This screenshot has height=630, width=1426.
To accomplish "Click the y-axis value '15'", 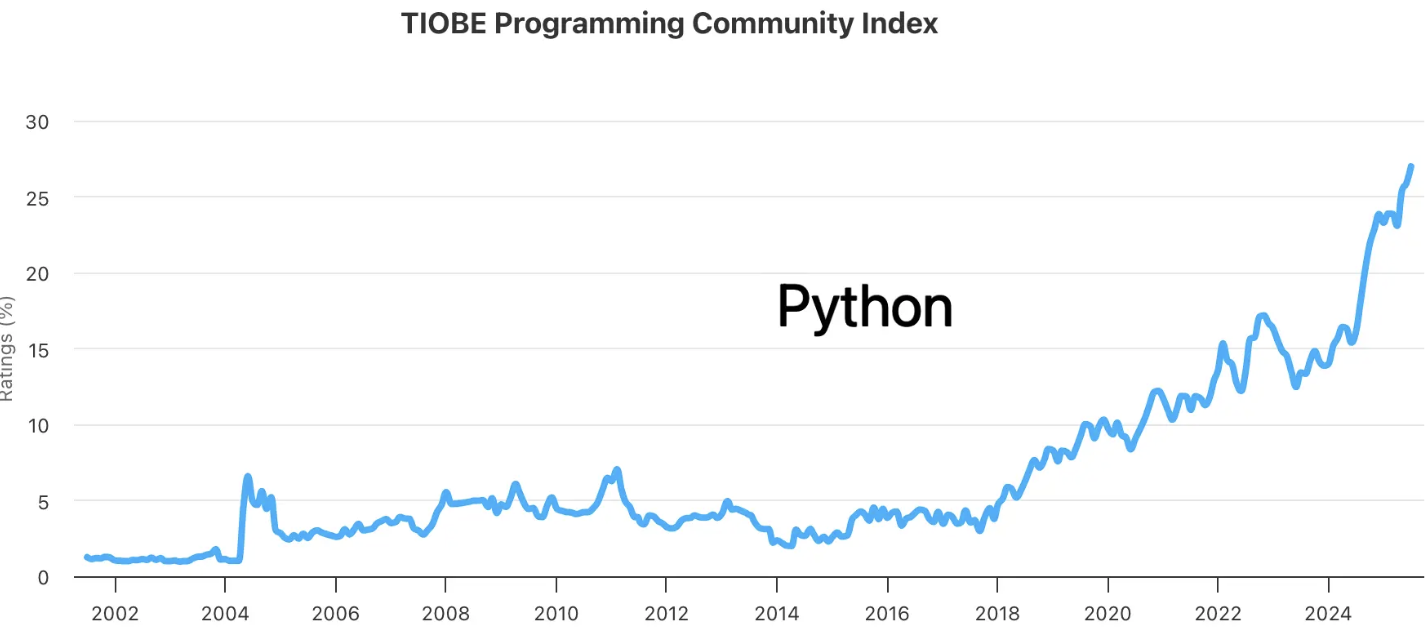I will pos(37,349).
